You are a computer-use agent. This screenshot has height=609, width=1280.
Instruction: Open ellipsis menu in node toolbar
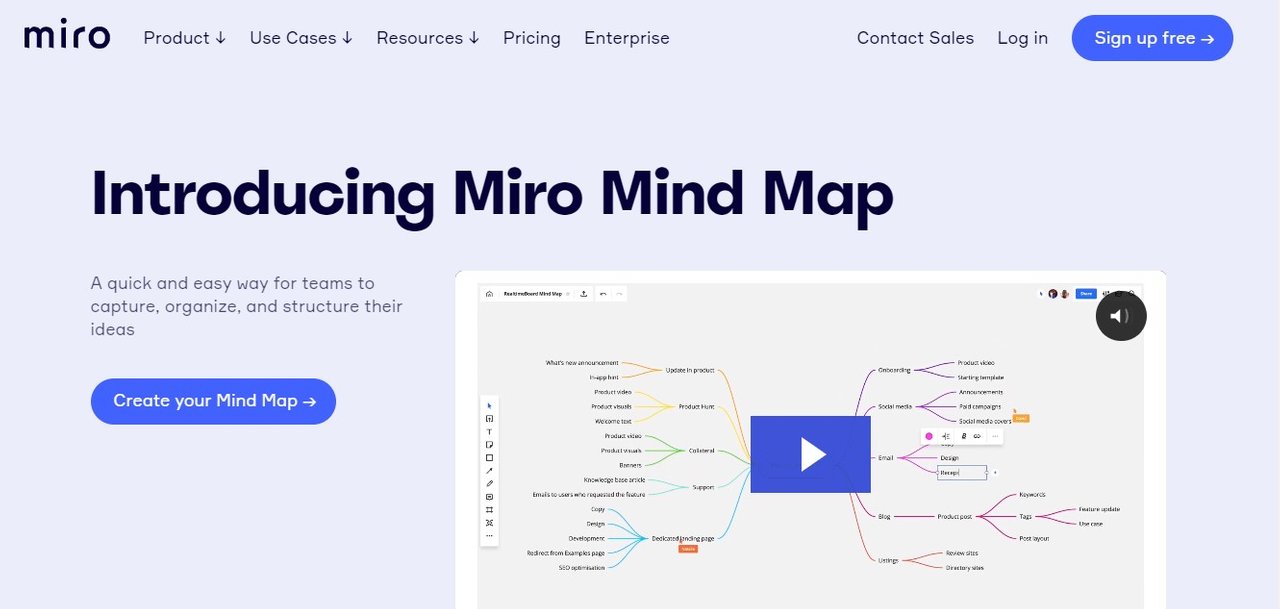pos(994,436)
